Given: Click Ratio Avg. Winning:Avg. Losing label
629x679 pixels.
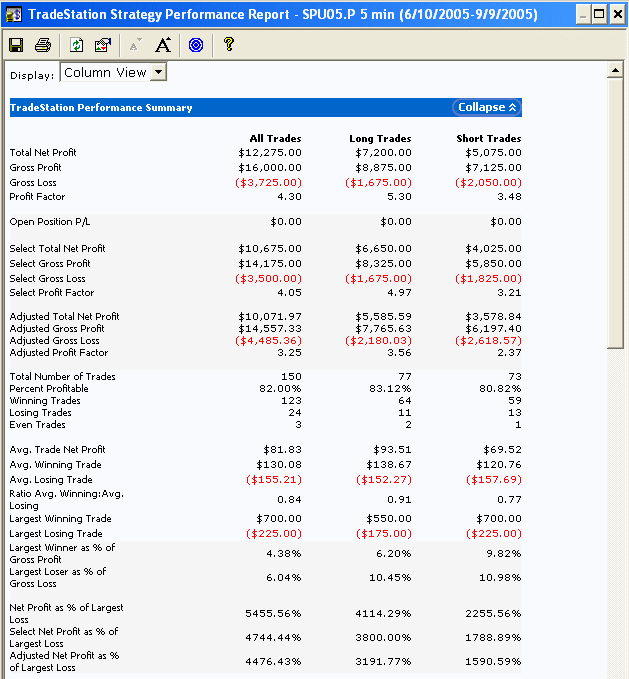Looking at the screenshot, I should click(67, 500).
